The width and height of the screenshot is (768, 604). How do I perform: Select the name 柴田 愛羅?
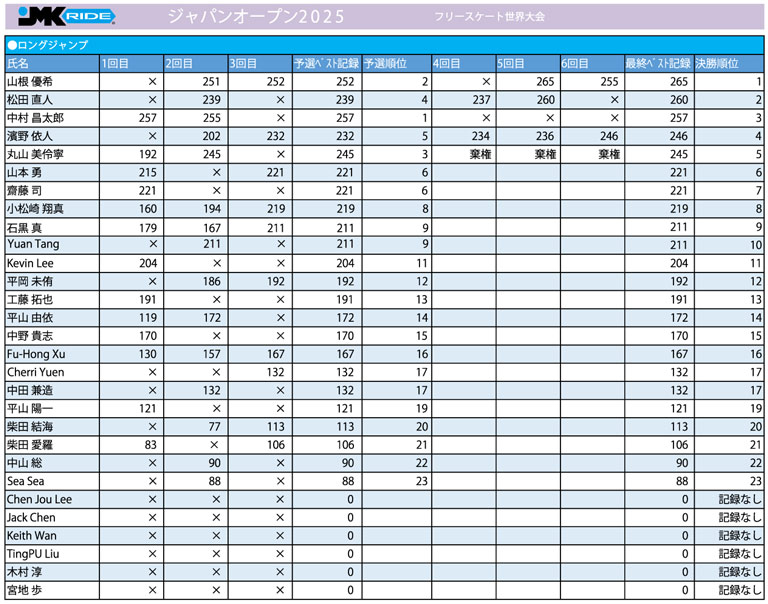pyautogui.click(x=29, y=445)
